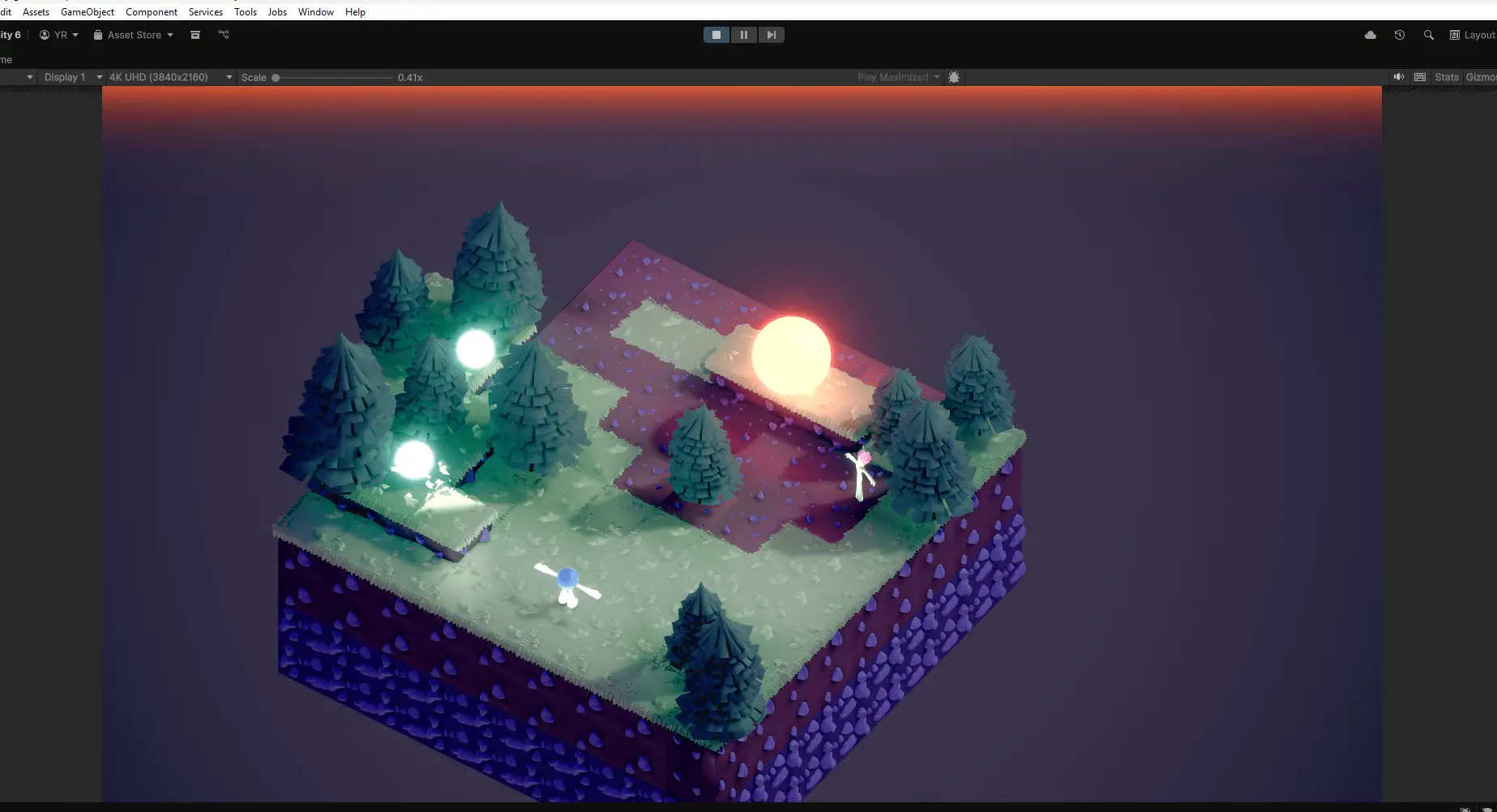This screenshot has height=812, width=1497.
Task: Pause the running game
Action: pos(743,35)
